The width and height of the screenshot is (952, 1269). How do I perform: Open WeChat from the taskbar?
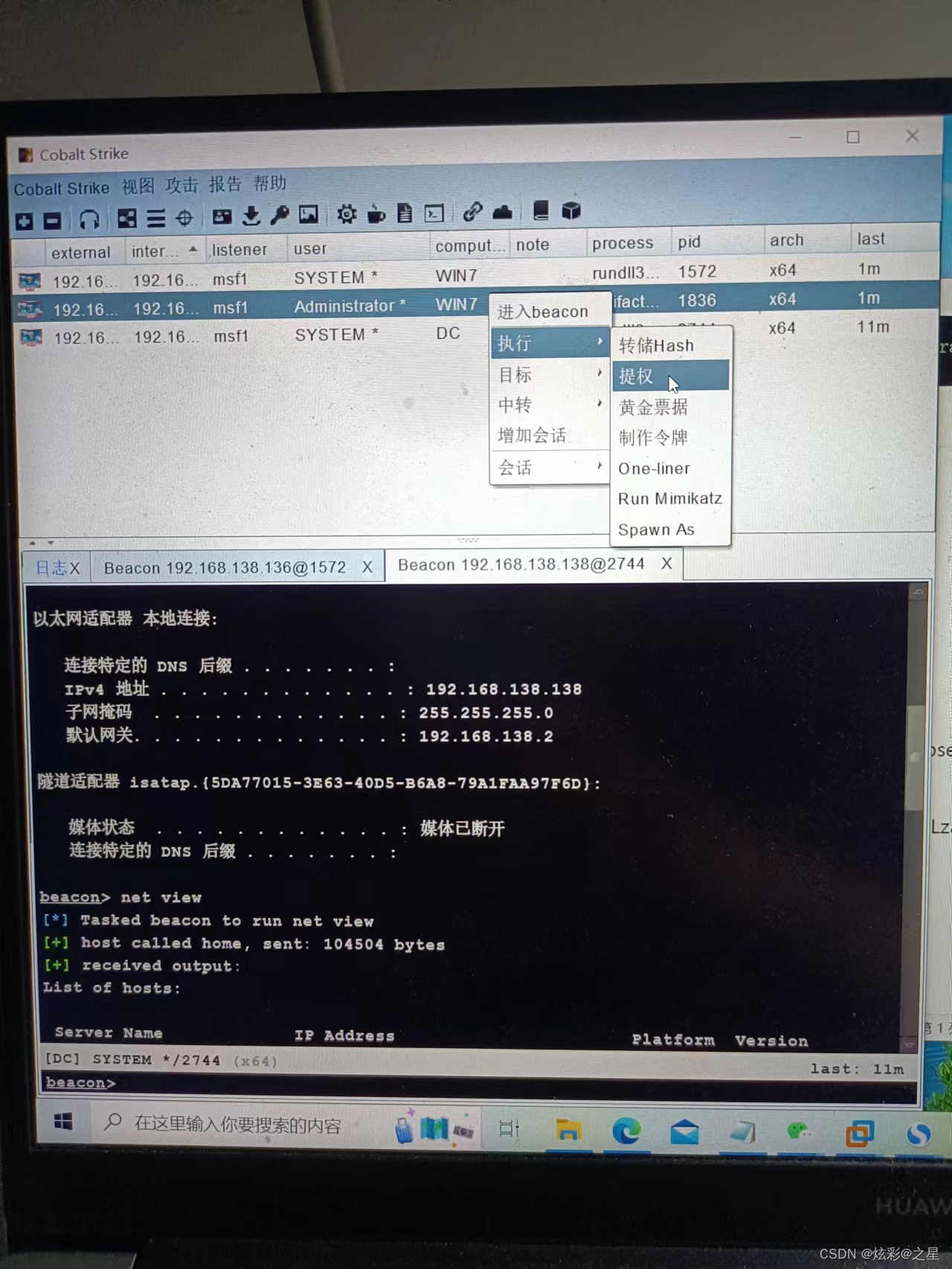[x=799, y=1133]
